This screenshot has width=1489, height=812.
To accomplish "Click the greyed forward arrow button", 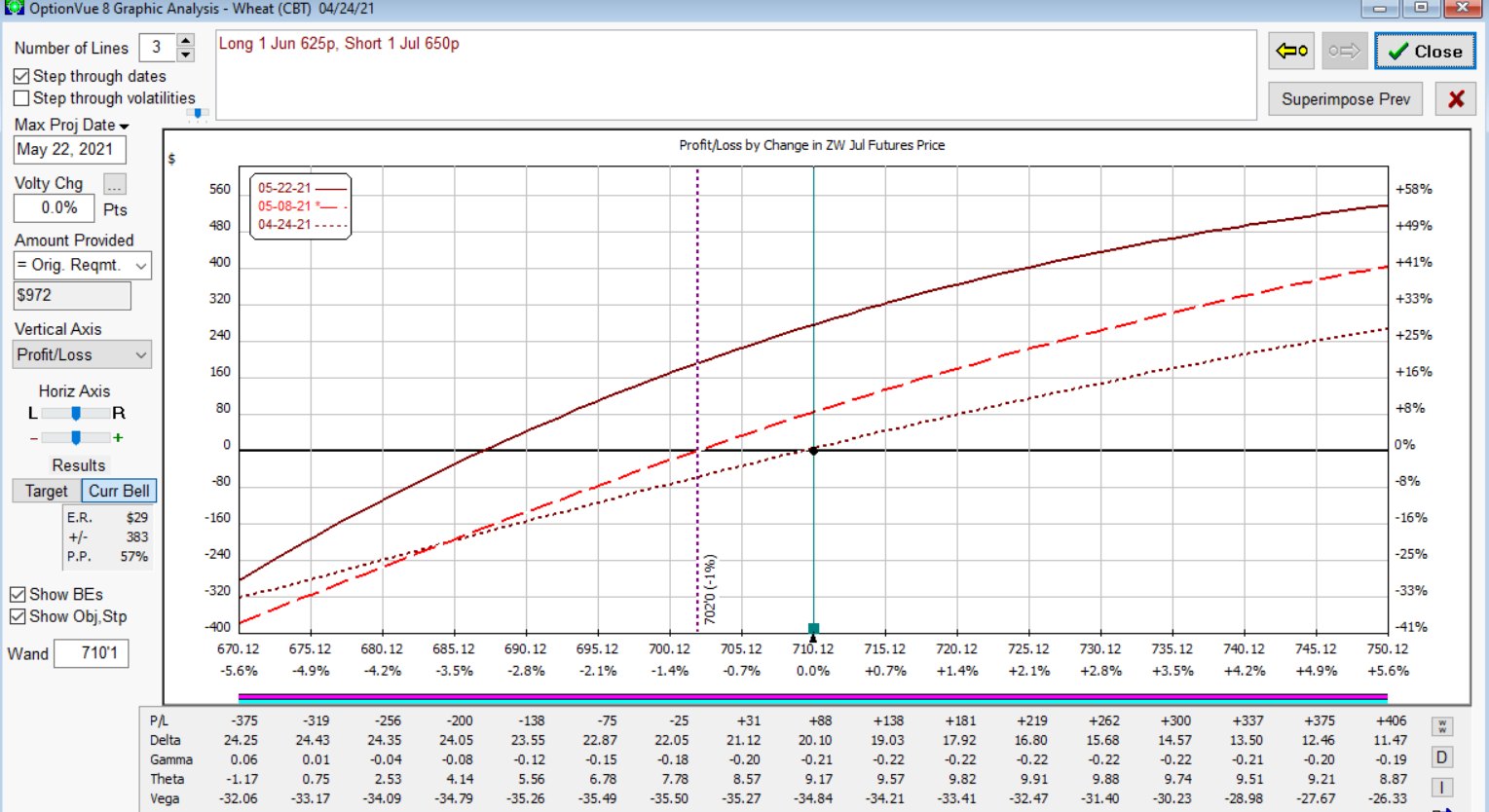I will point(1344,51).
